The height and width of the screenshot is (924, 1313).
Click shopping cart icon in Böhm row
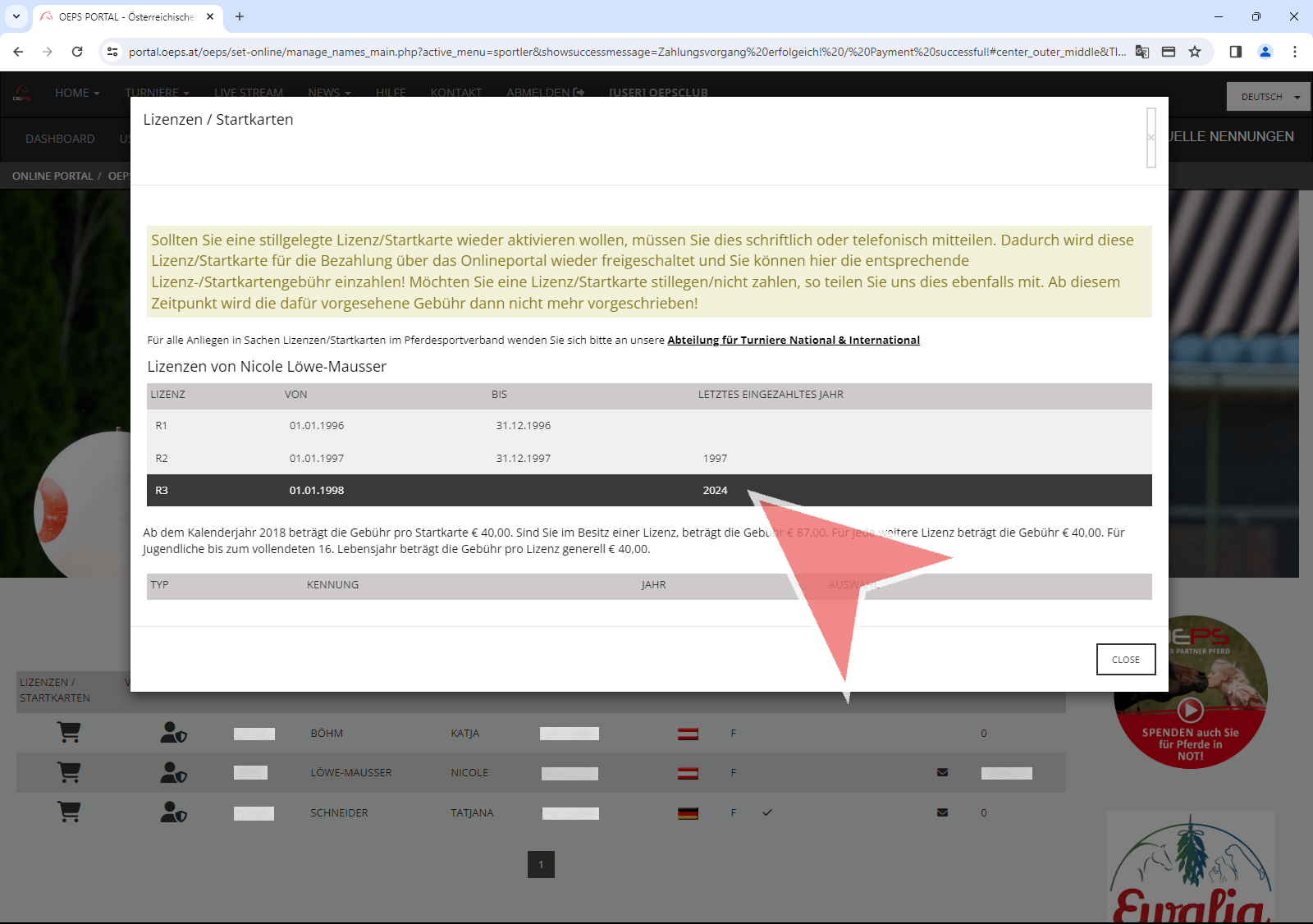(69, 733)
